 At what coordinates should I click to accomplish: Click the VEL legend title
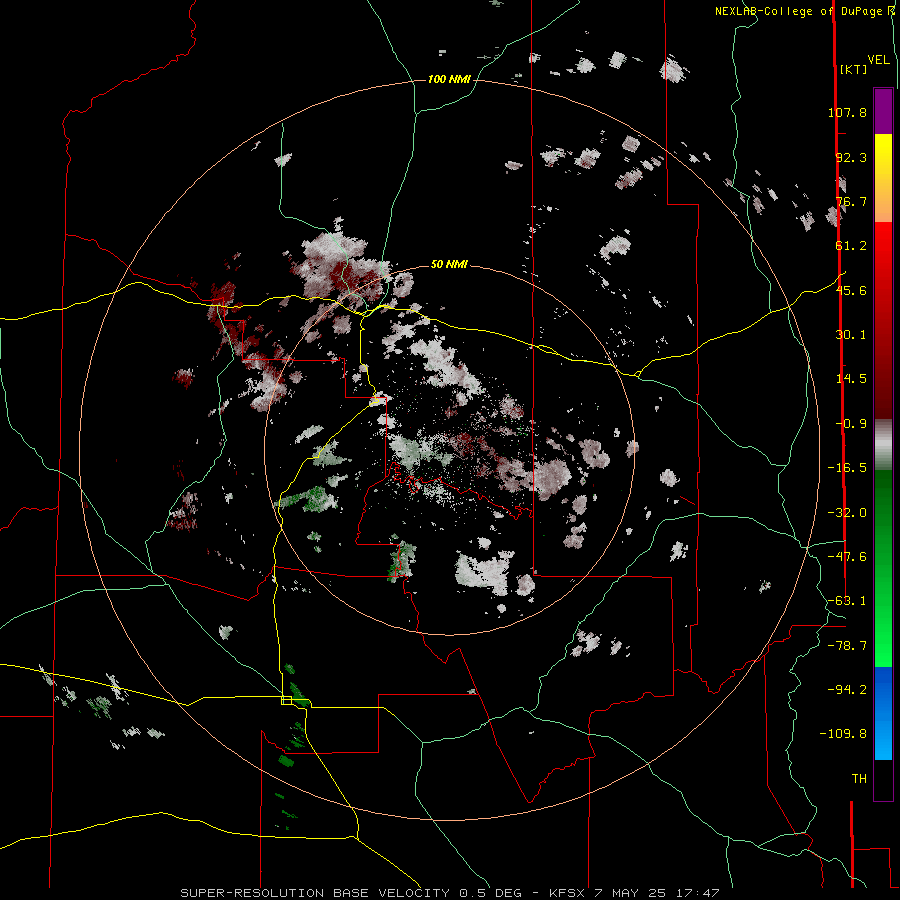point(878,60)
